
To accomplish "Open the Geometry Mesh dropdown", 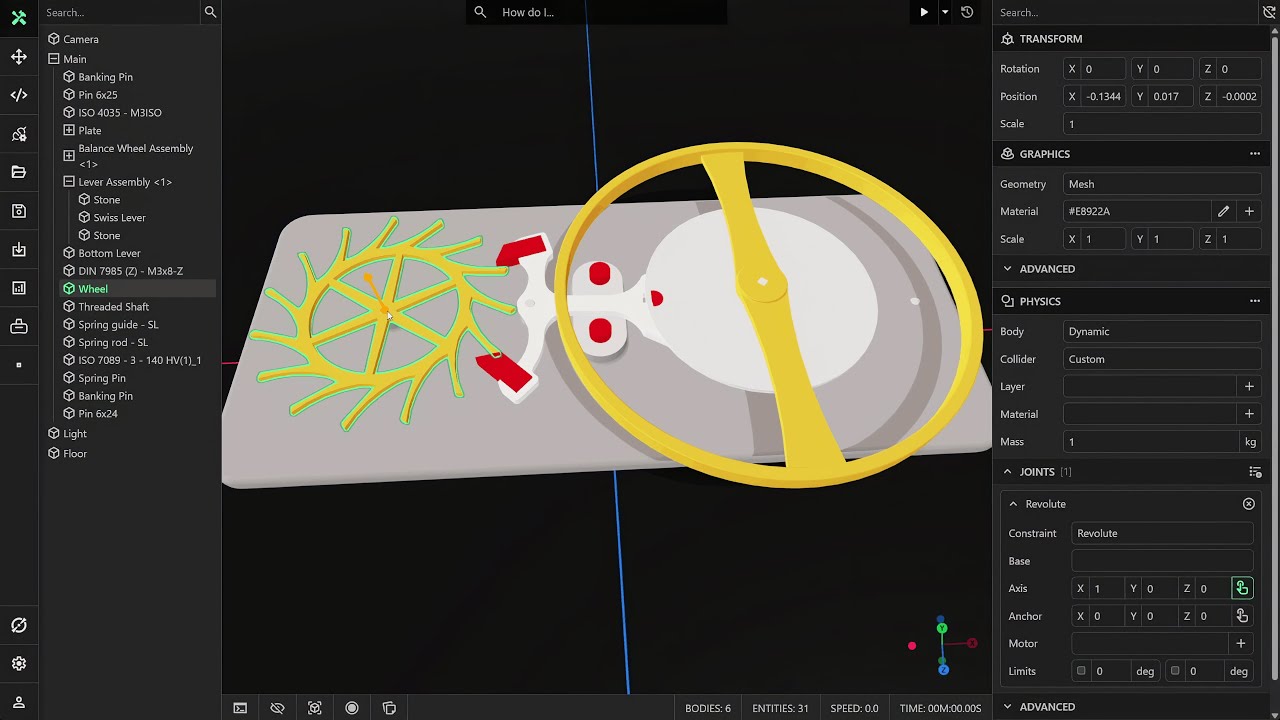I will pyautogui.click(x=1162, y=184).
